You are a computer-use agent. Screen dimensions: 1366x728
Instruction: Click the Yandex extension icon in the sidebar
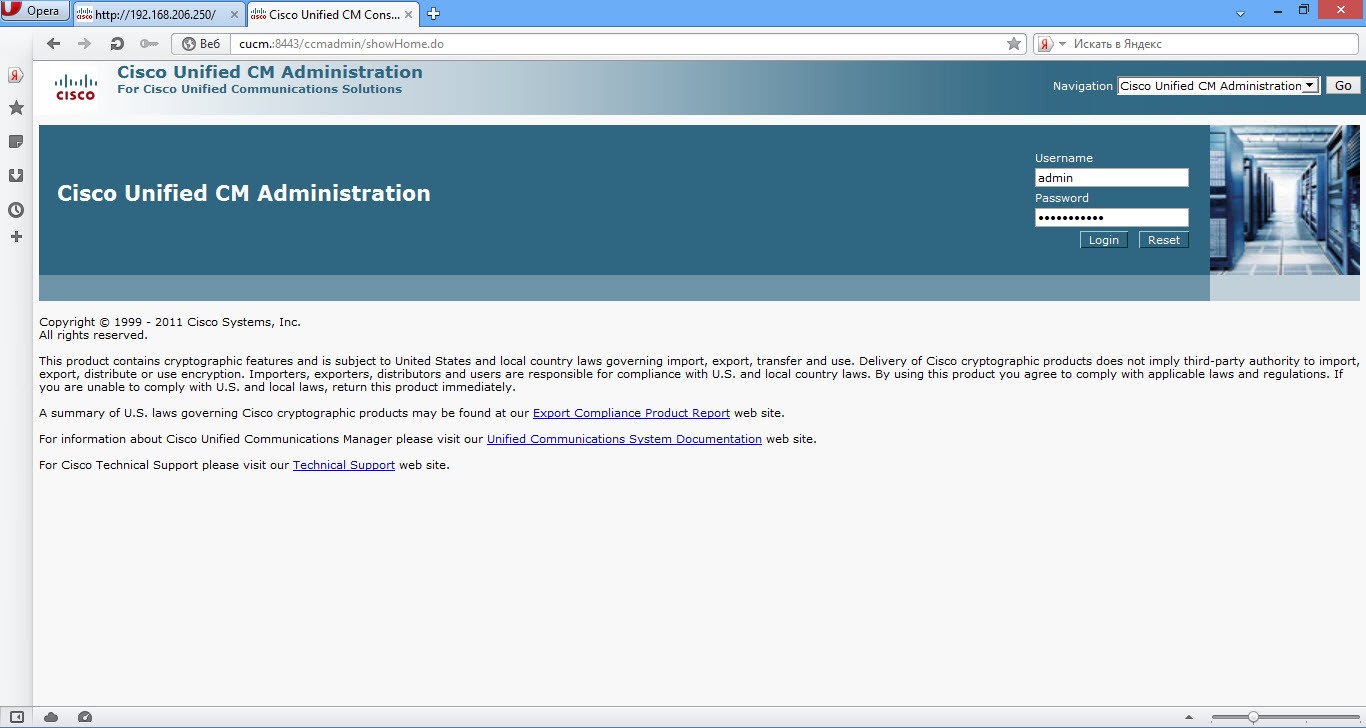[15, 74]
